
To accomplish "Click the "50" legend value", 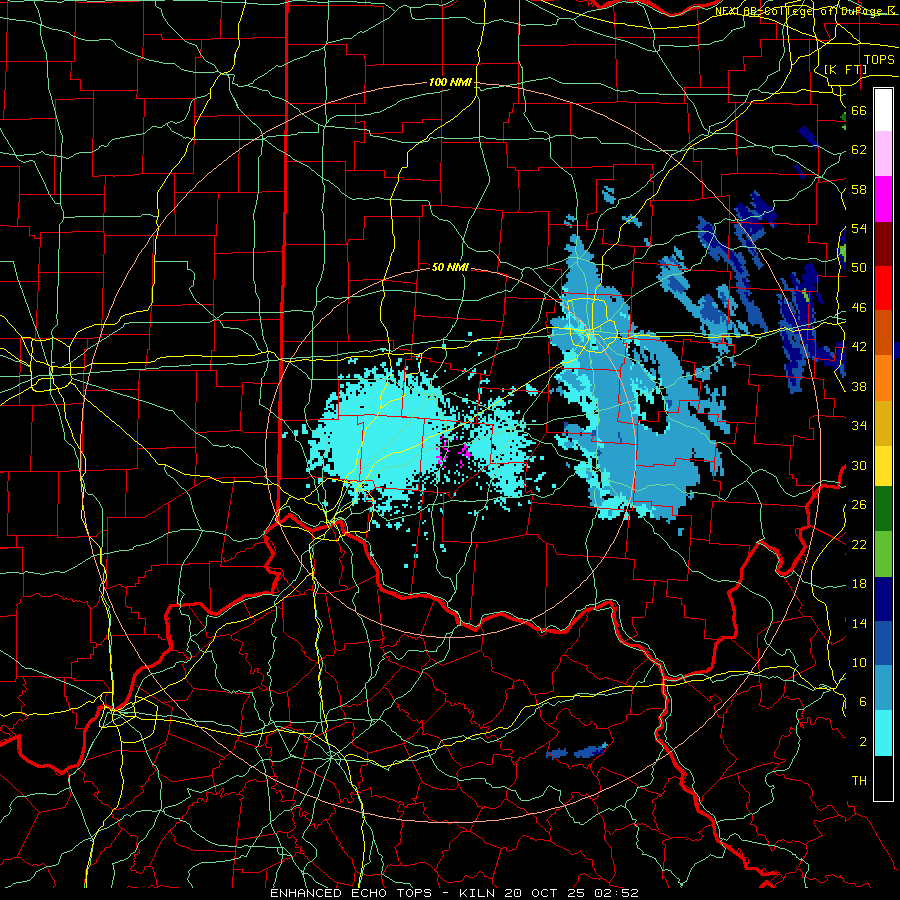I will coord(859,268).
